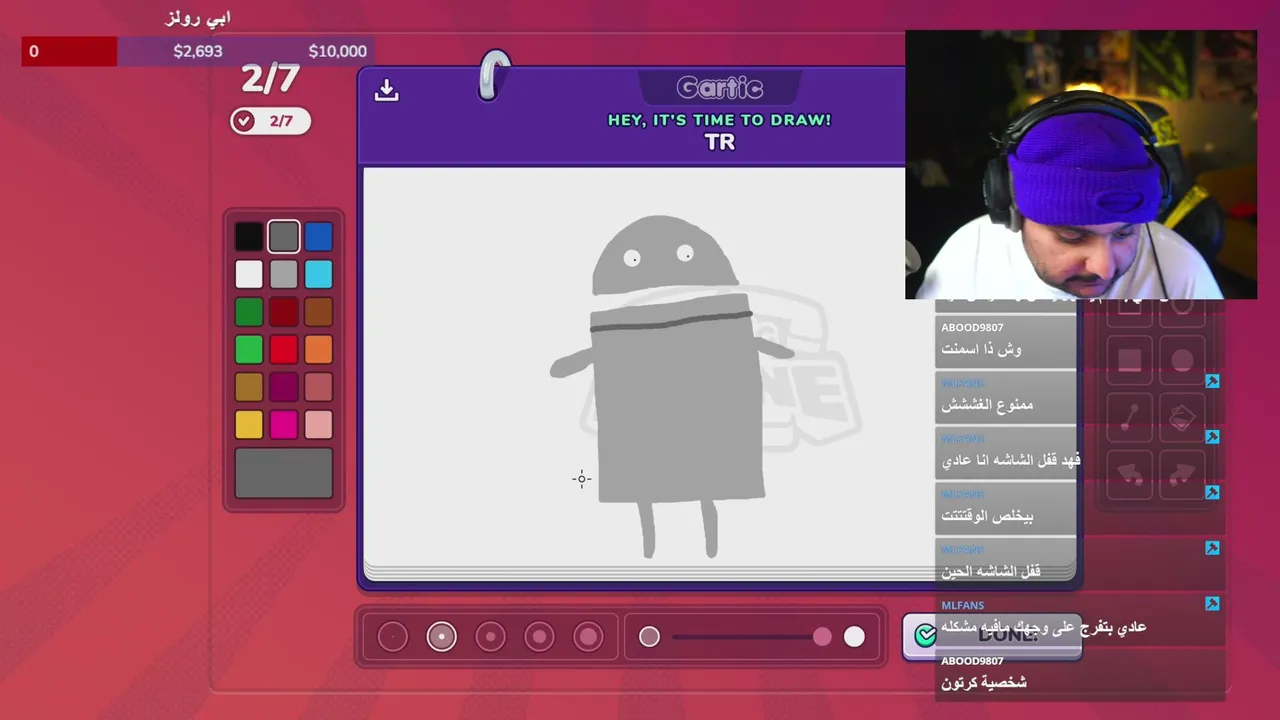Choose the dark green color swatch
This screenshot has height=720, width=1280.
249,312
